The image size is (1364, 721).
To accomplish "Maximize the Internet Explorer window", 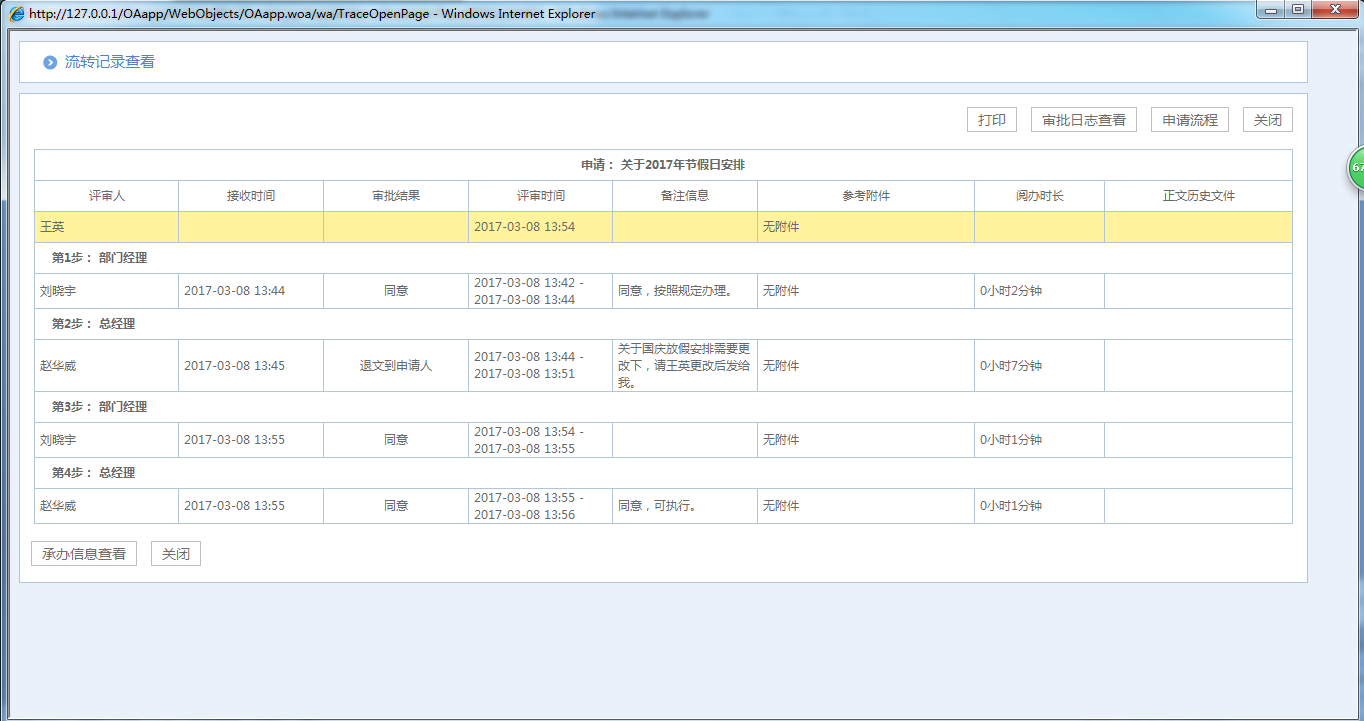I will click(1298, 10).
